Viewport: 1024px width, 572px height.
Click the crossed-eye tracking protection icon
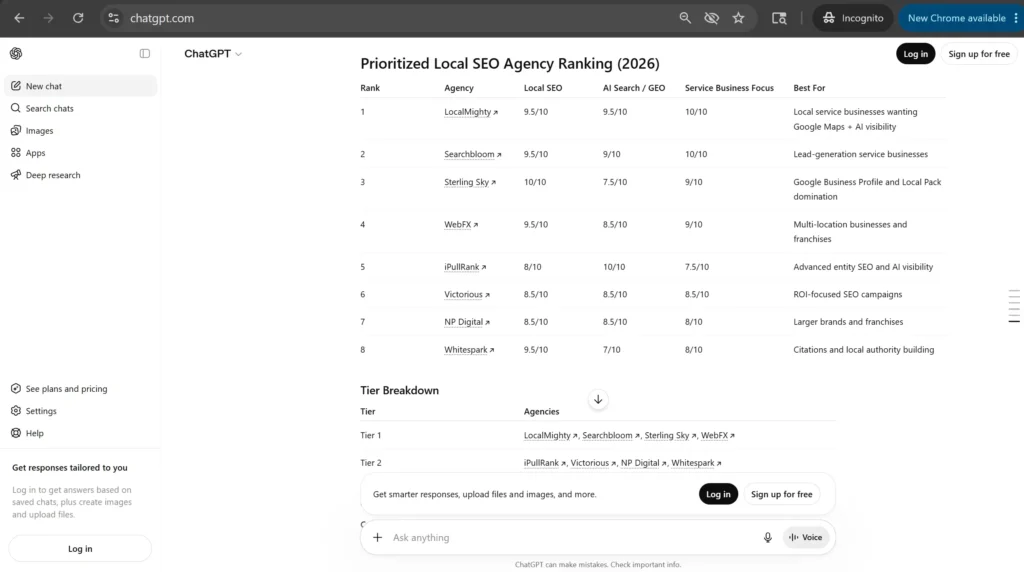point(711,18)
